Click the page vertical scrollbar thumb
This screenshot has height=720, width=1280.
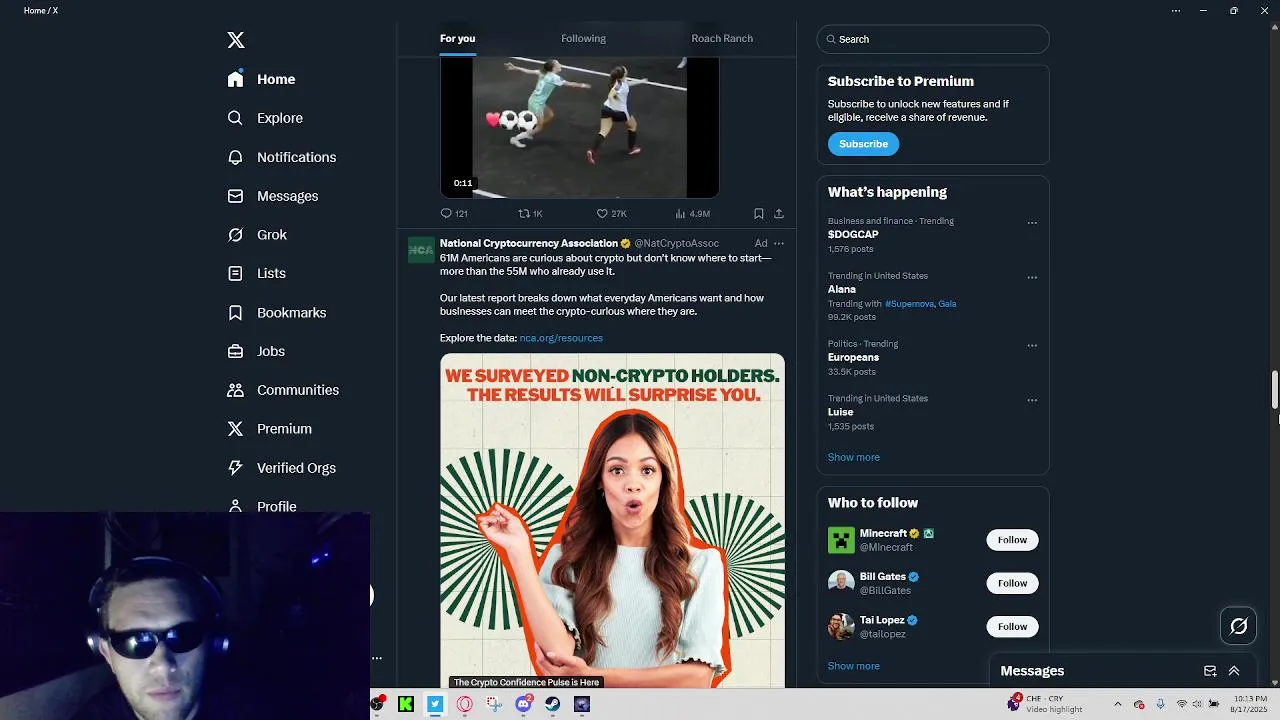point(1275,390)
